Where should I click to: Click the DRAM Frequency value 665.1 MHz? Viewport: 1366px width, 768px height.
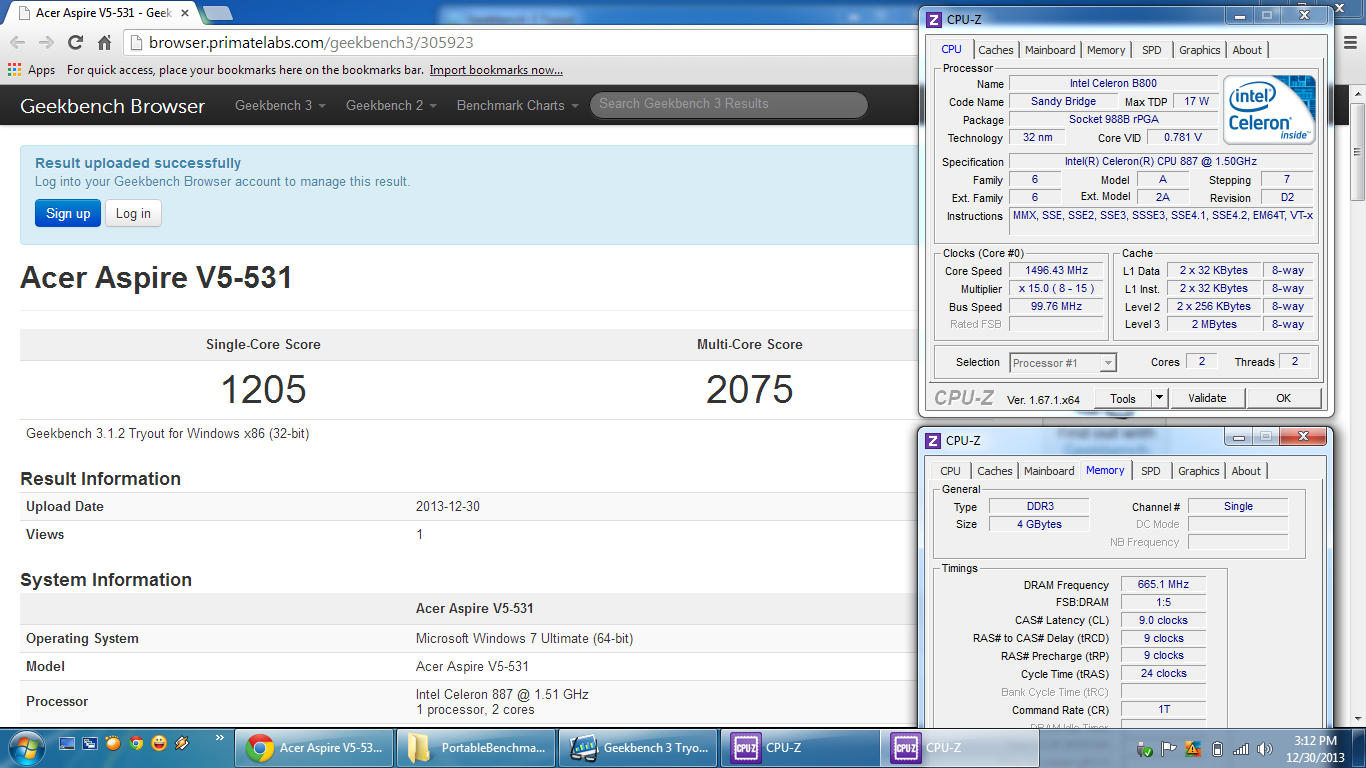[x=1163, y=584]
